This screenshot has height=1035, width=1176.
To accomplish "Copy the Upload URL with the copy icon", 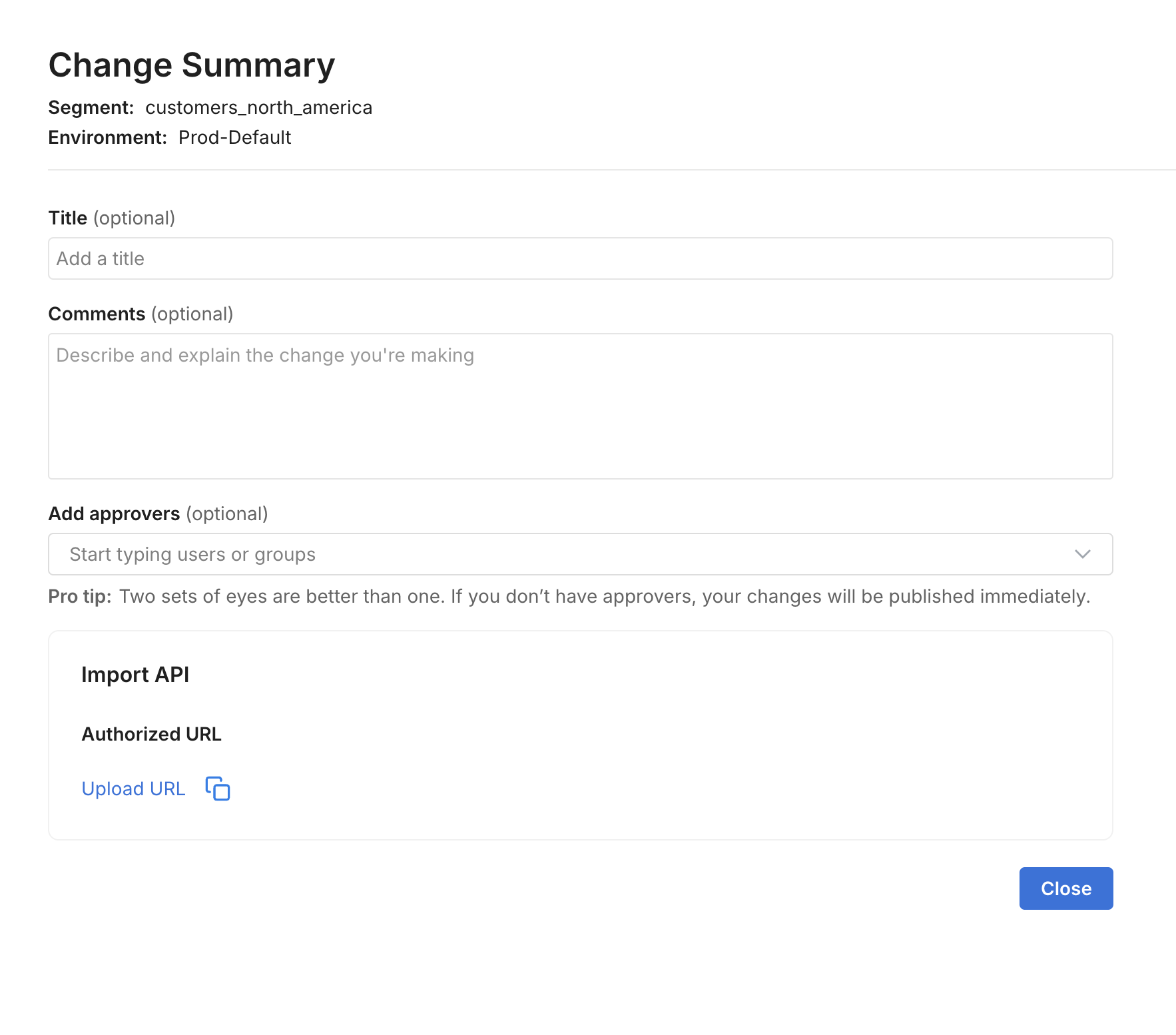I will (218, 789).
